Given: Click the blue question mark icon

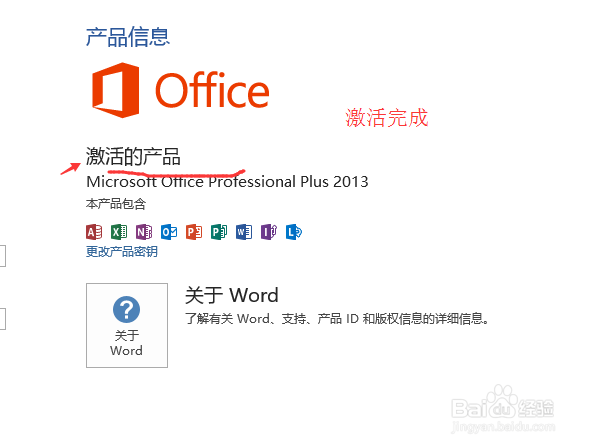Looking at the screenshot, I should pyautogui.click(x=127, y=309).
